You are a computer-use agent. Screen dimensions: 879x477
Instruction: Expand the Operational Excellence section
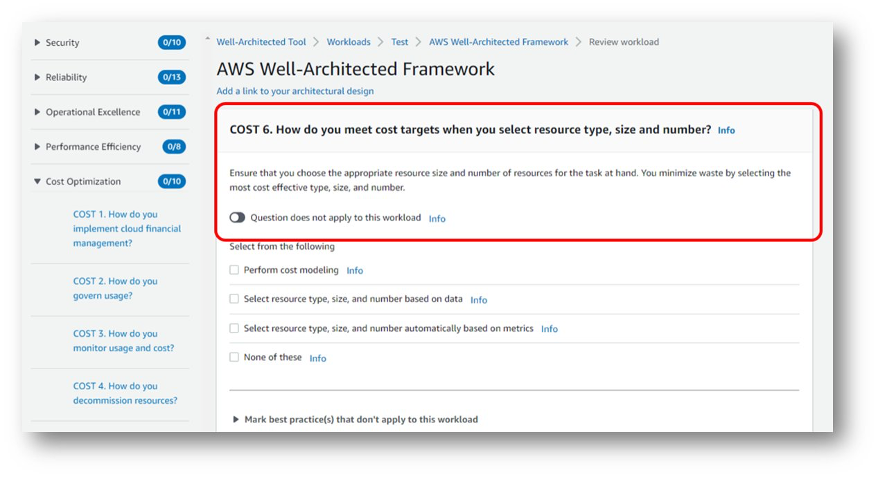37,112
